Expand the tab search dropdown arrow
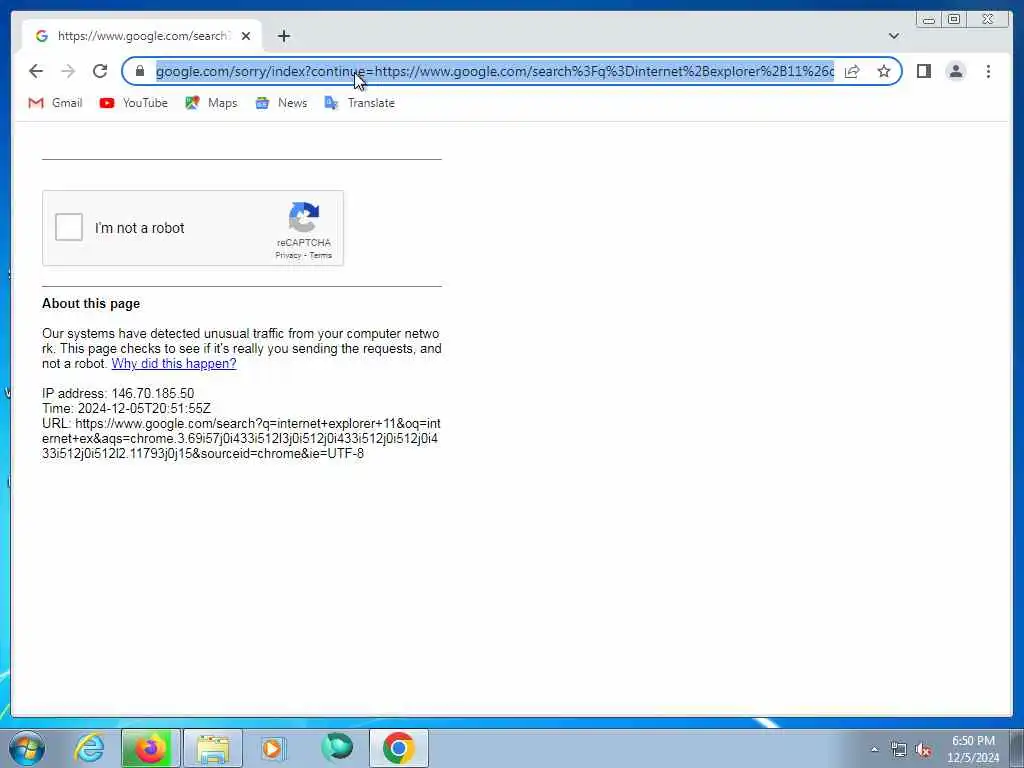Screen dimensions: 1024x768 click(x=893, y=36)
